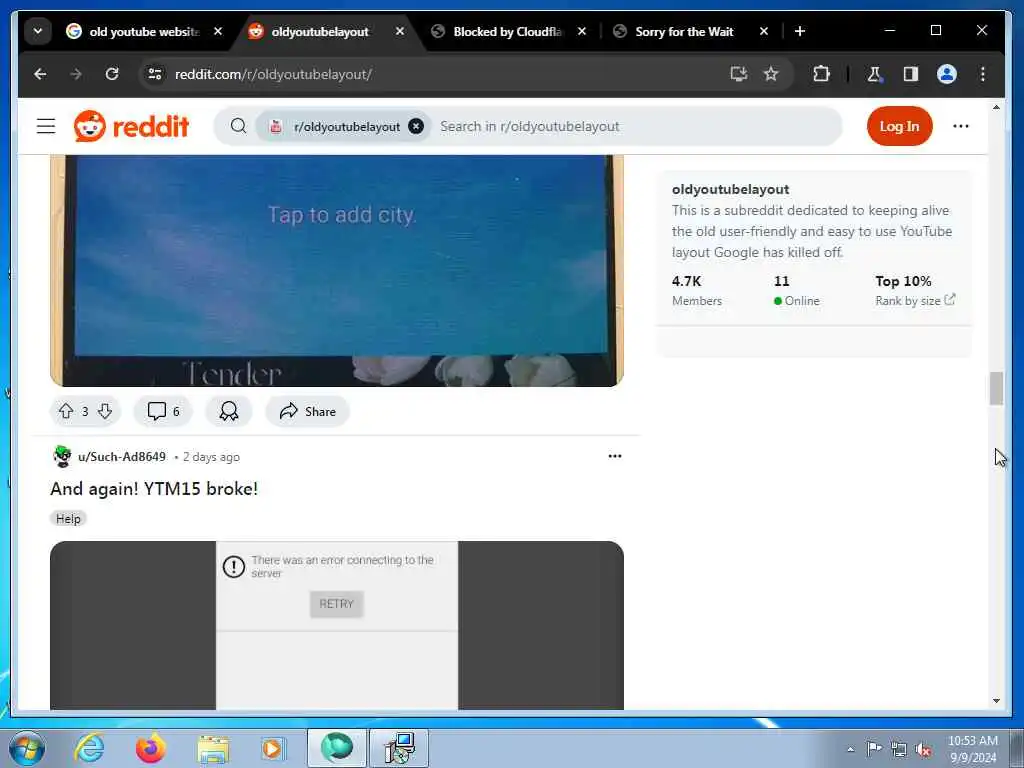Screen dimensions: 1024x768
Task: Click '4.7K' members count
Action: click(x=686, y=281)
